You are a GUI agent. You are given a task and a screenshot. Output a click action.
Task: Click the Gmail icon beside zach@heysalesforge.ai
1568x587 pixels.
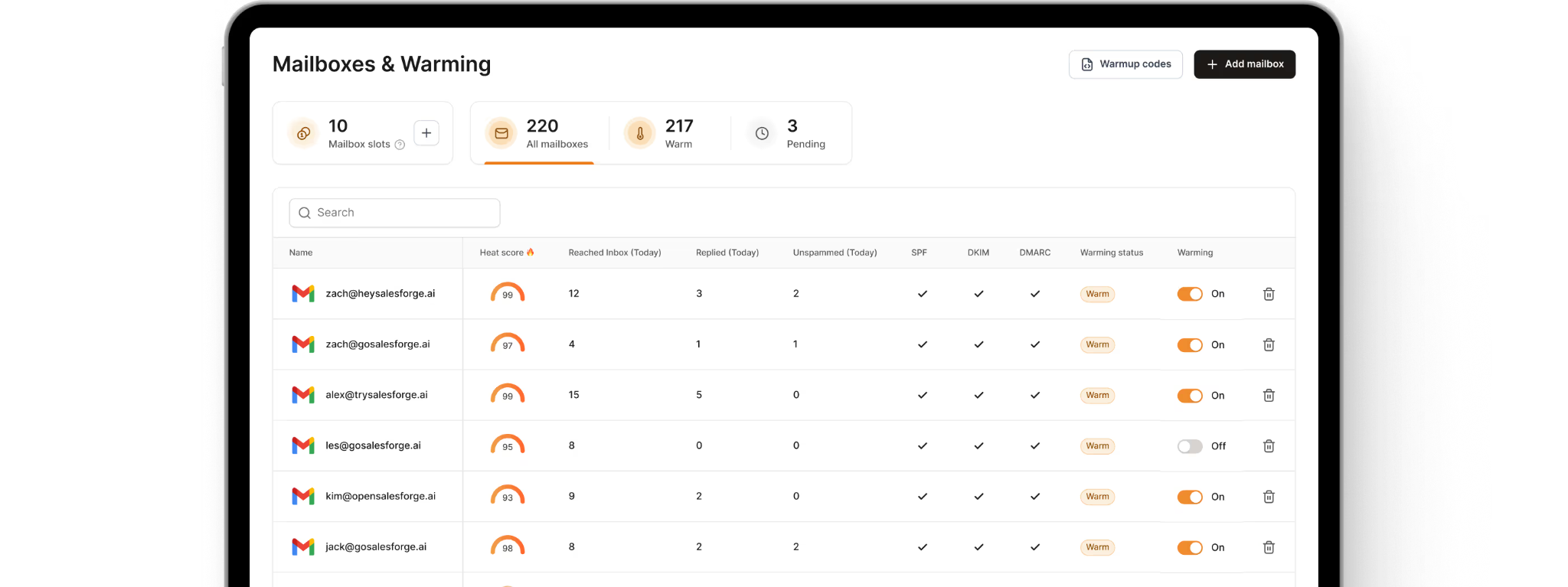pos(303,294)
